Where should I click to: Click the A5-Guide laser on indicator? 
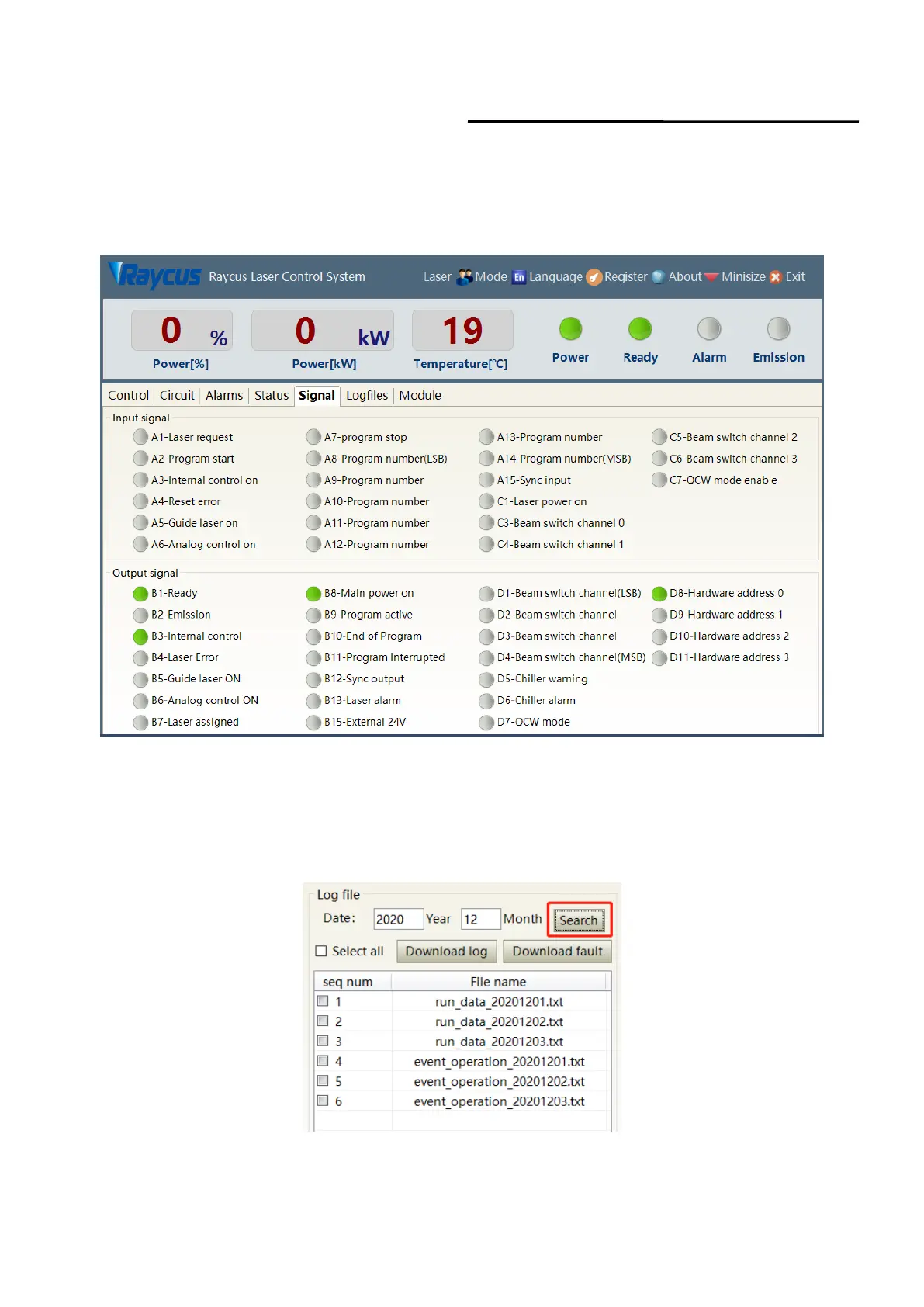click(140, 523)
